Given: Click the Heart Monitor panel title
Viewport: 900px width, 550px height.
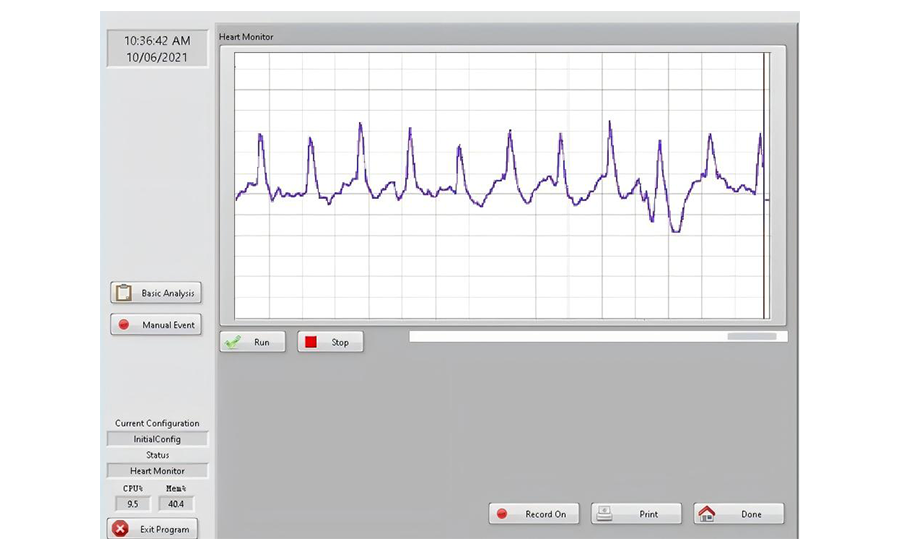Looking at the screenshot, I should coord(246,37).
